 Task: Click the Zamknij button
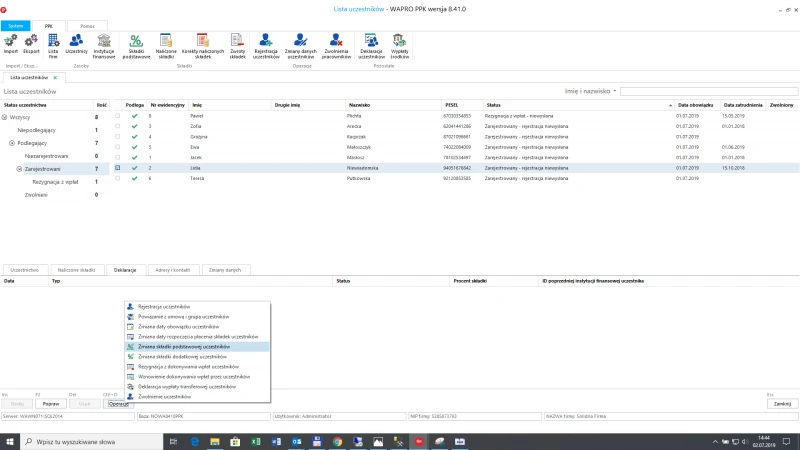click(782, 404)
